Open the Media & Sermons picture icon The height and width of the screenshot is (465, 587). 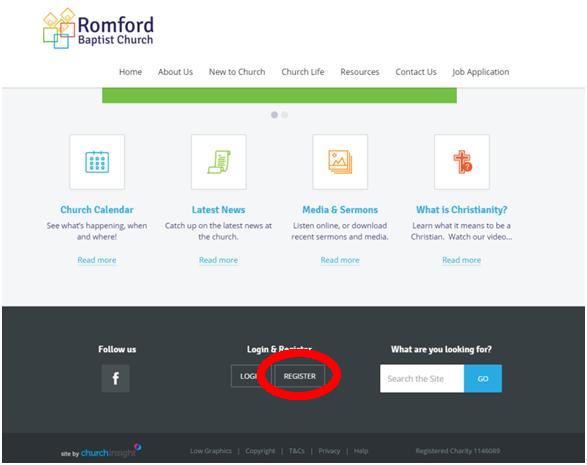pos(340,162)
